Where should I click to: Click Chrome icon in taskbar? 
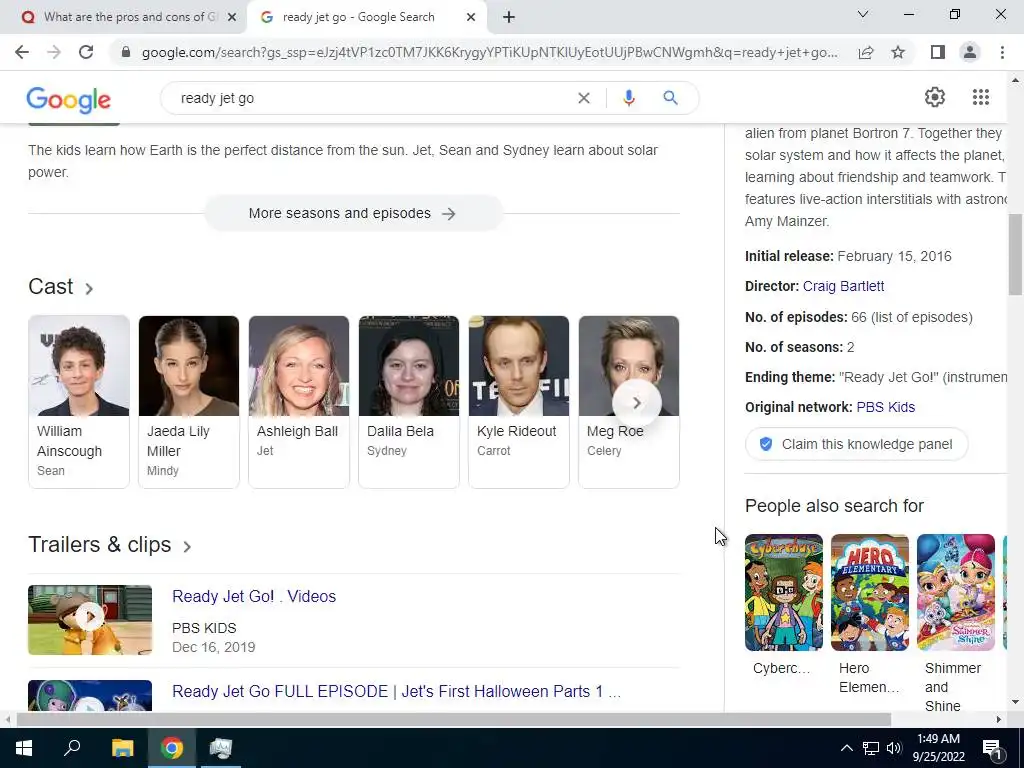172,748
